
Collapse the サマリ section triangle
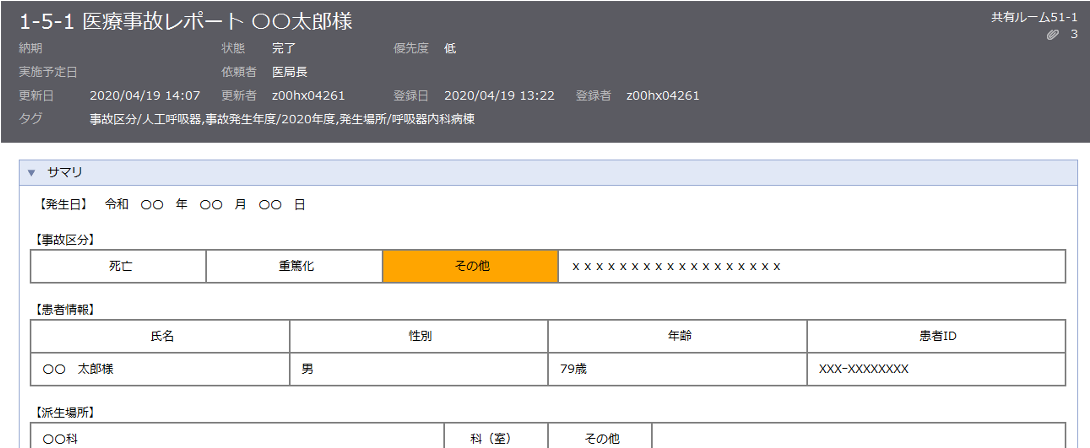pyautogui.click(x=32, y=173)
